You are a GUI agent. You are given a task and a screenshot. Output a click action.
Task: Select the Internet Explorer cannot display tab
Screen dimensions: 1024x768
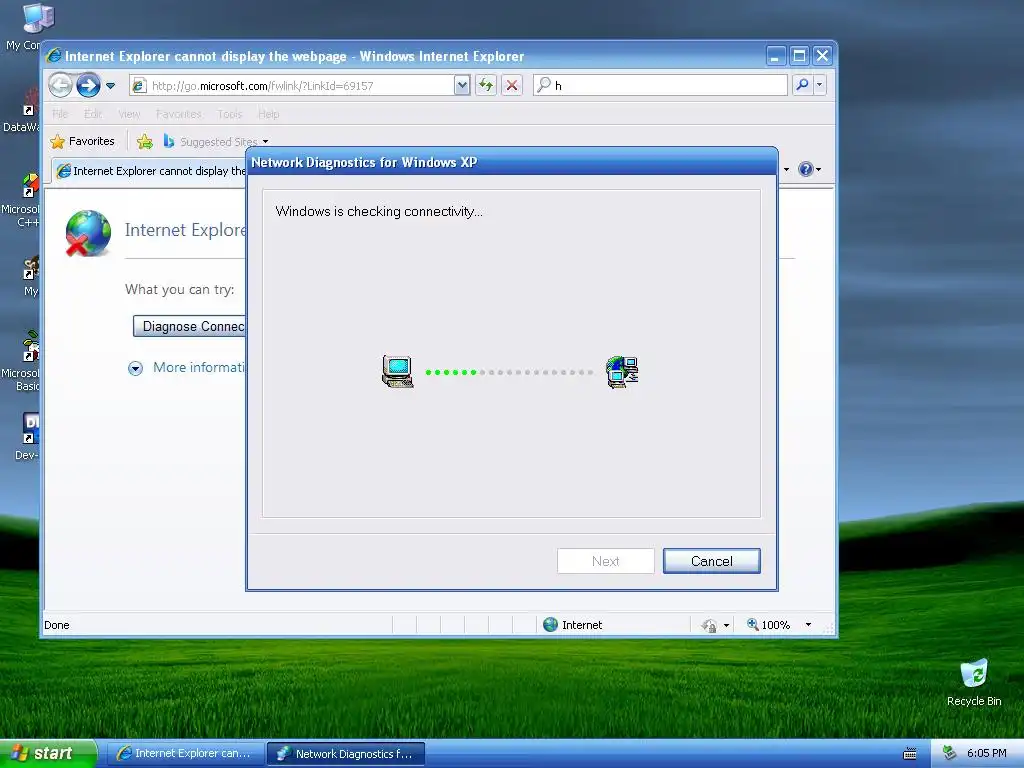pos(150,170)
